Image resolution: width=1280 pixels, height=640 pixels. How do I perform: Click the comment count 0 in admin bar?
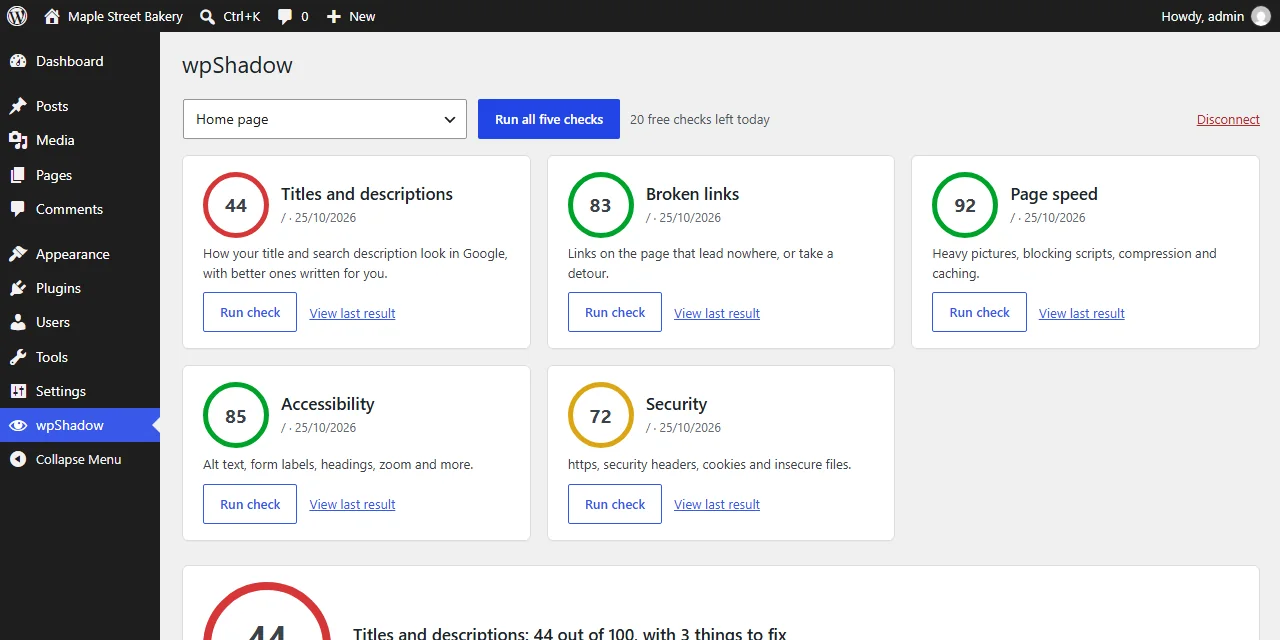point(304,16)
